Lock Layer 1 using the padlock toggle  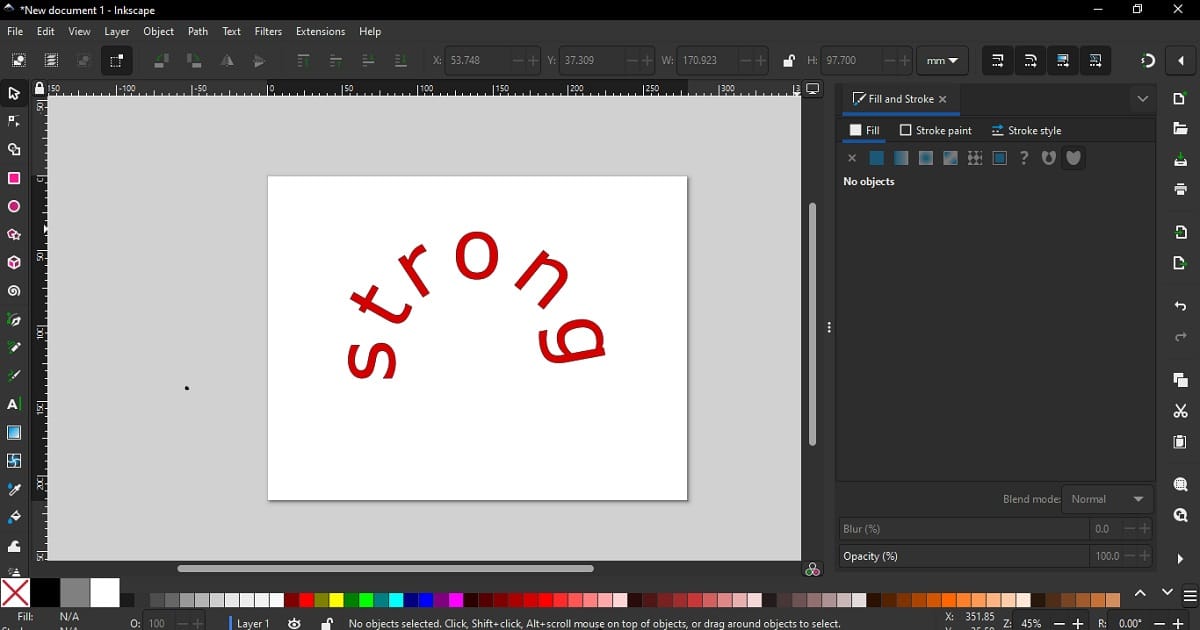tap(327, 623)
